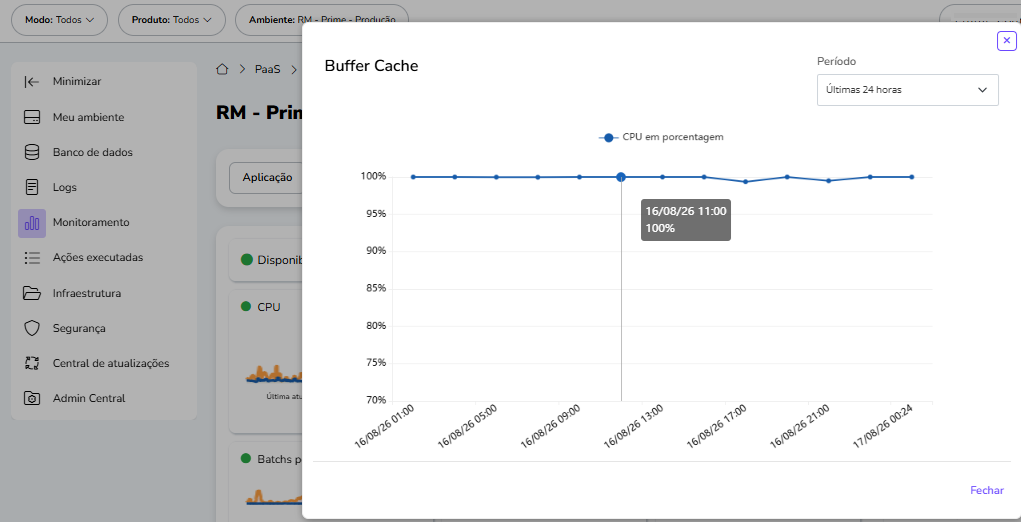Click the dipped data point near 17:00

746,182
